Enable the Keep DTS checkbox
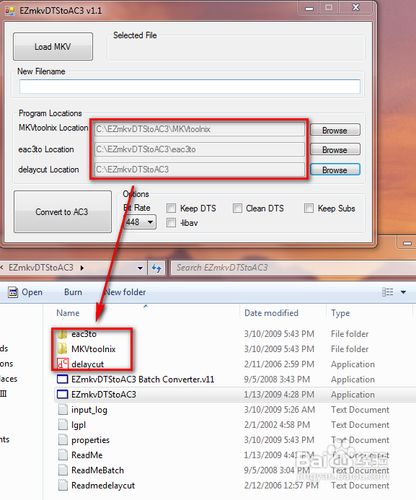The image size is (416, 500). coord(171,208)
